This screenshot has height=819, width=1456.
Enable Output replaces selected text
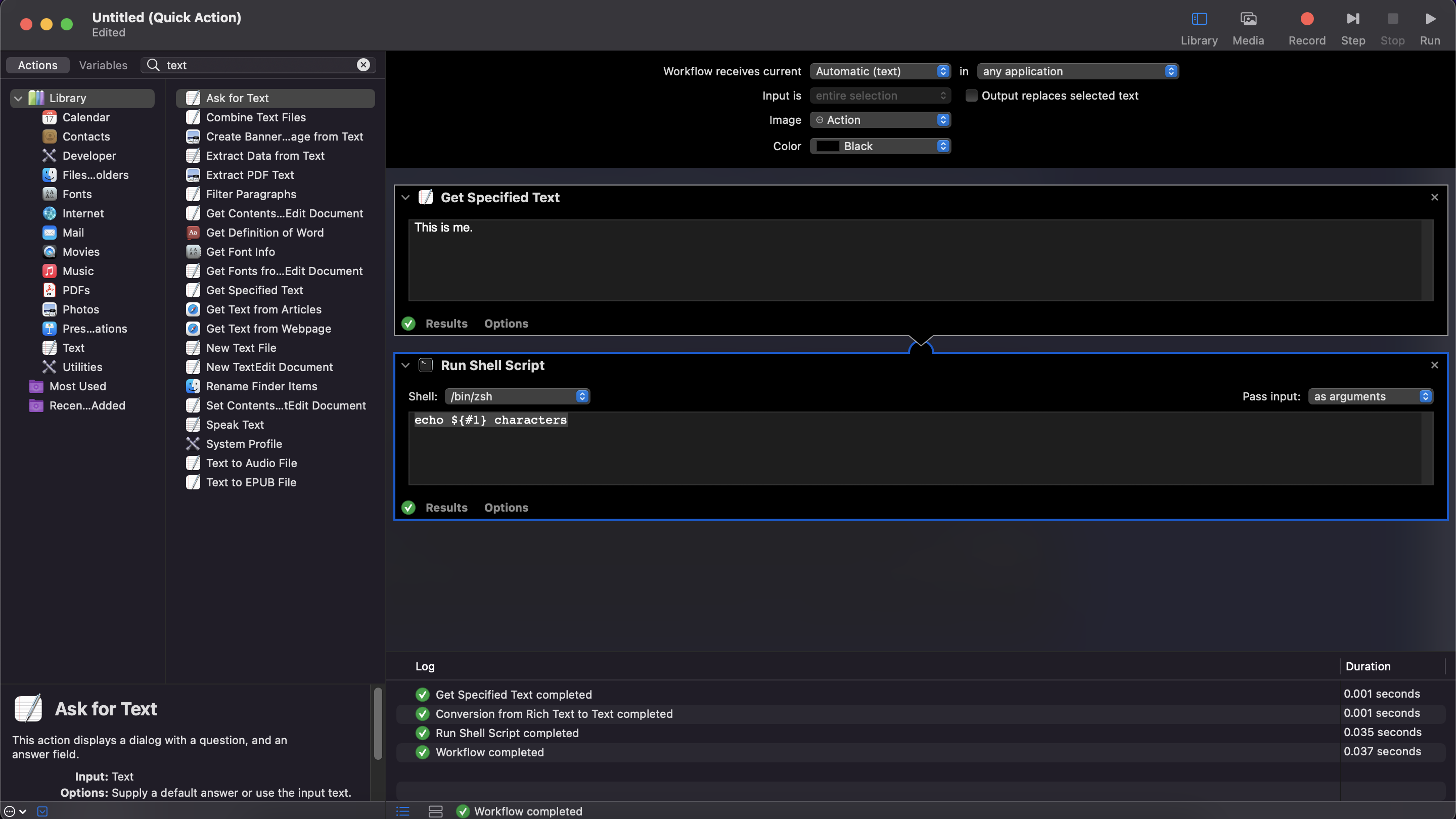pos(971,96)
